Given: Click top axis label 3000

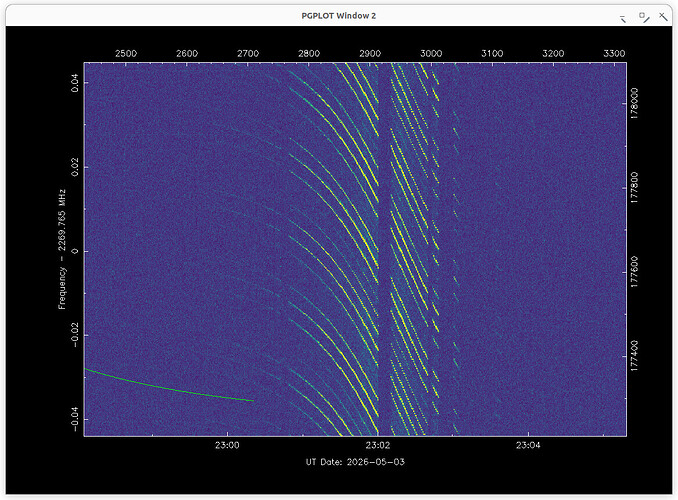Looking at the screenshot, I should pyautogui.click(x=431, y=53).
